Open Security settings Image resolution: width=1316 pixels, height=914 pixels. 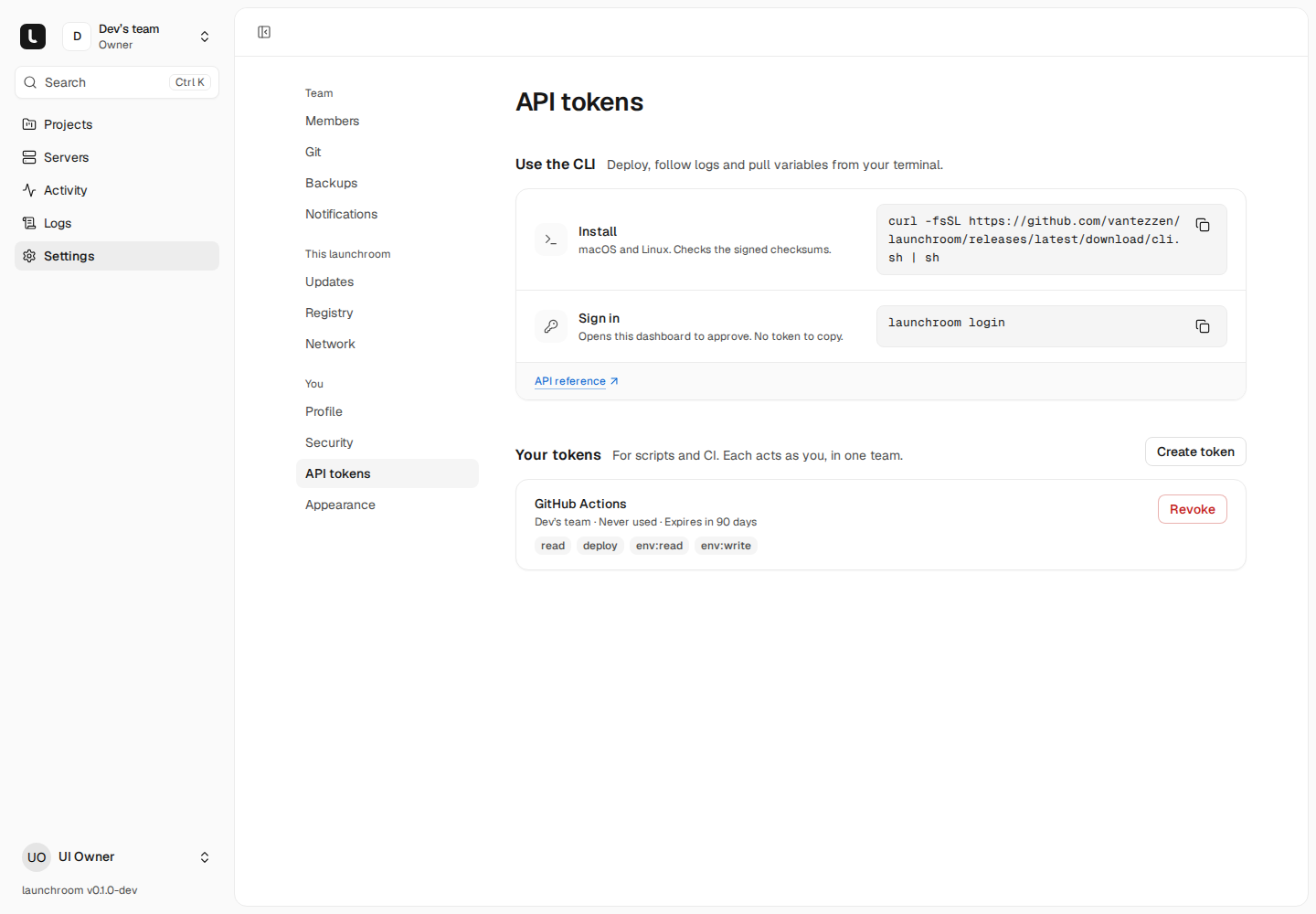pyautogui.click(x=387, y=442)
